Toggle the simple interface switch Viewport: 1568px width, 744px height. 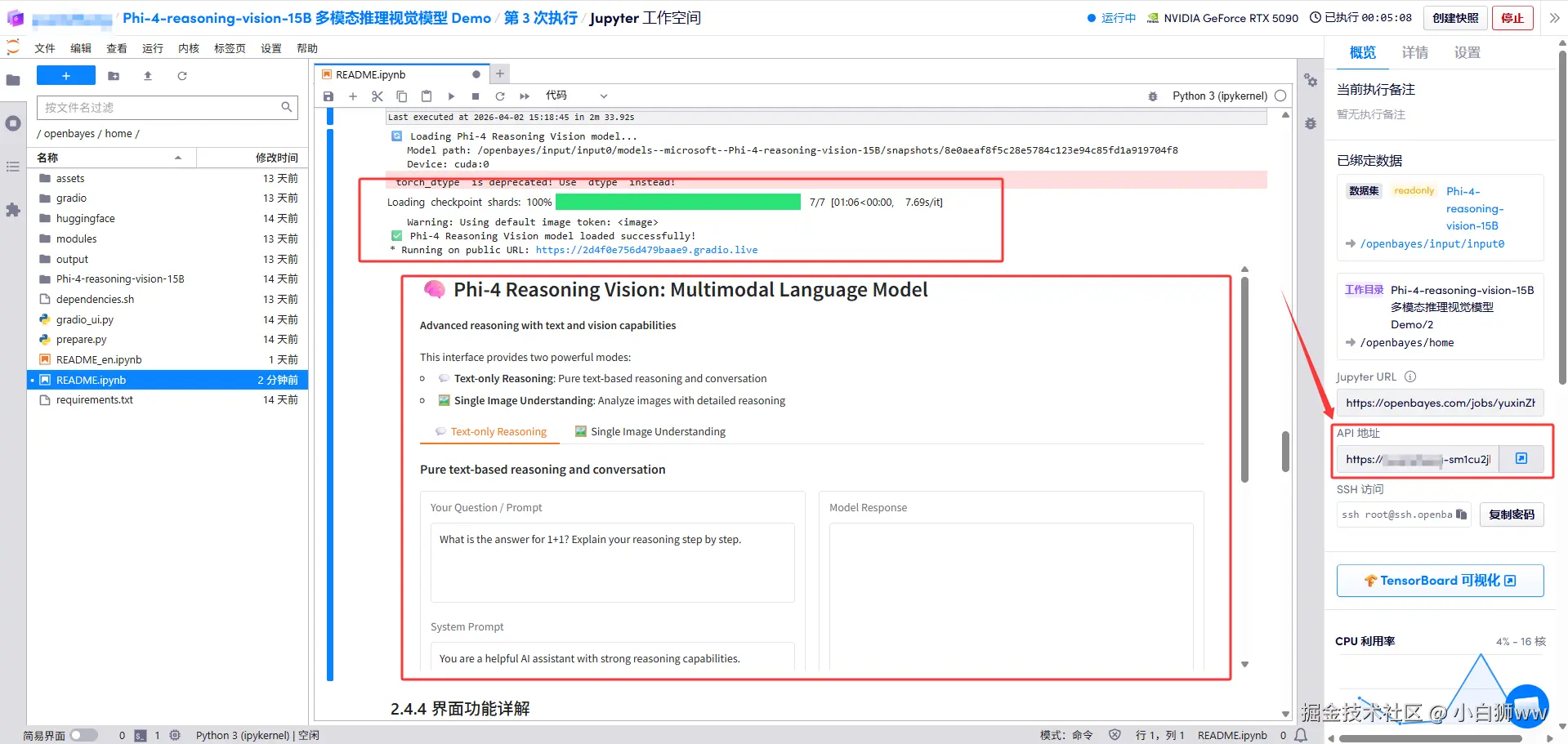[x=83, y=736]
